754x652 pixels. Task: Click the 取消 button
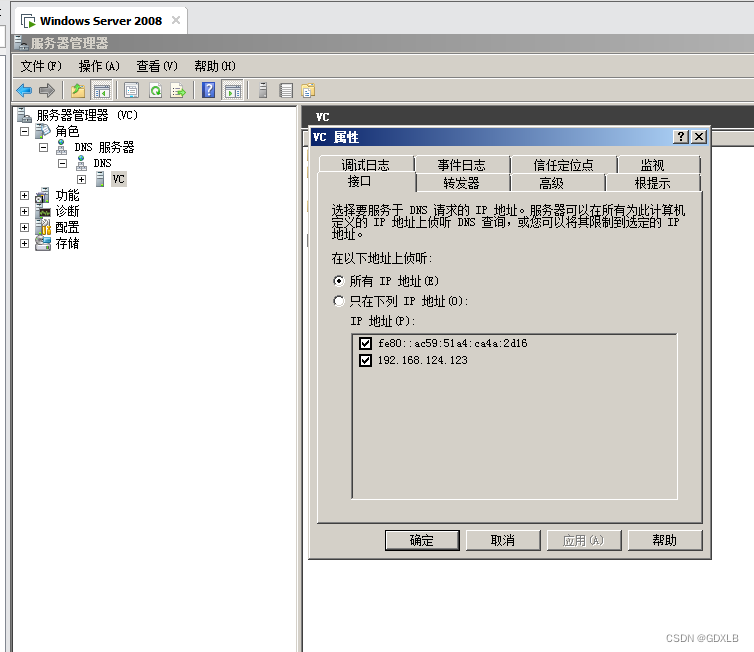tap(503, 540)
